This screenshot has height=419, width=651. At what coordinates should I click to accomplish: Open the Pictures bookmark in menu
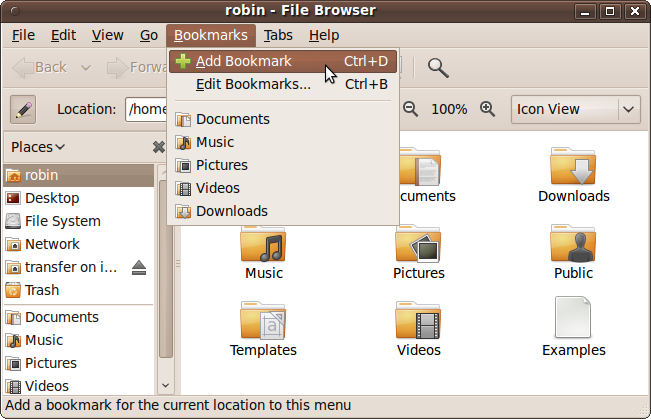point(283,165)
